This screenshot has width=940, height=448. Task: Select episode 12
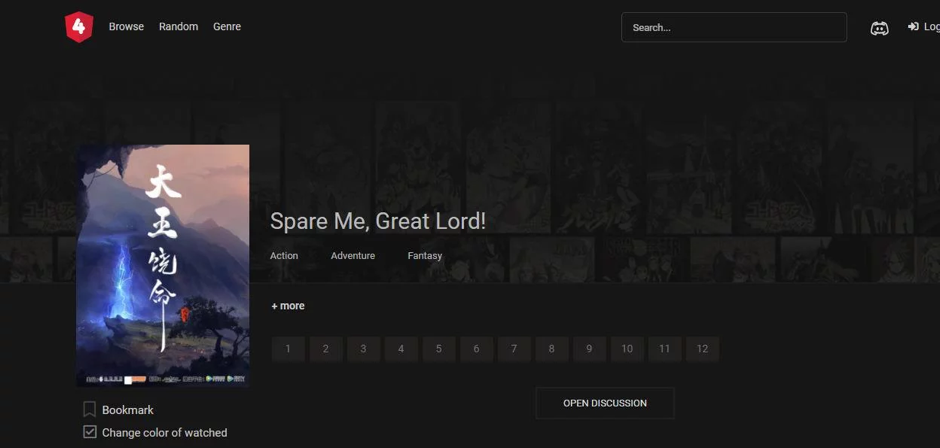[702, 349]
